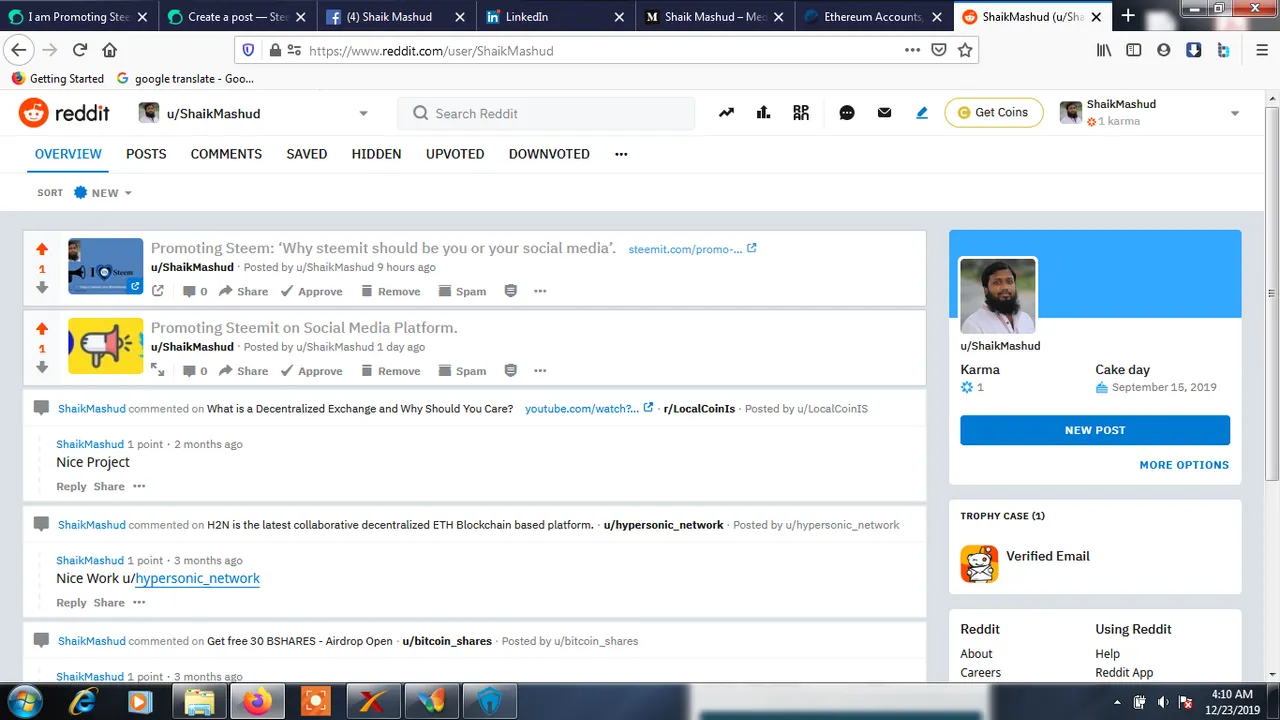
Task: Click the Get Coins button
Action: (993, 113)
